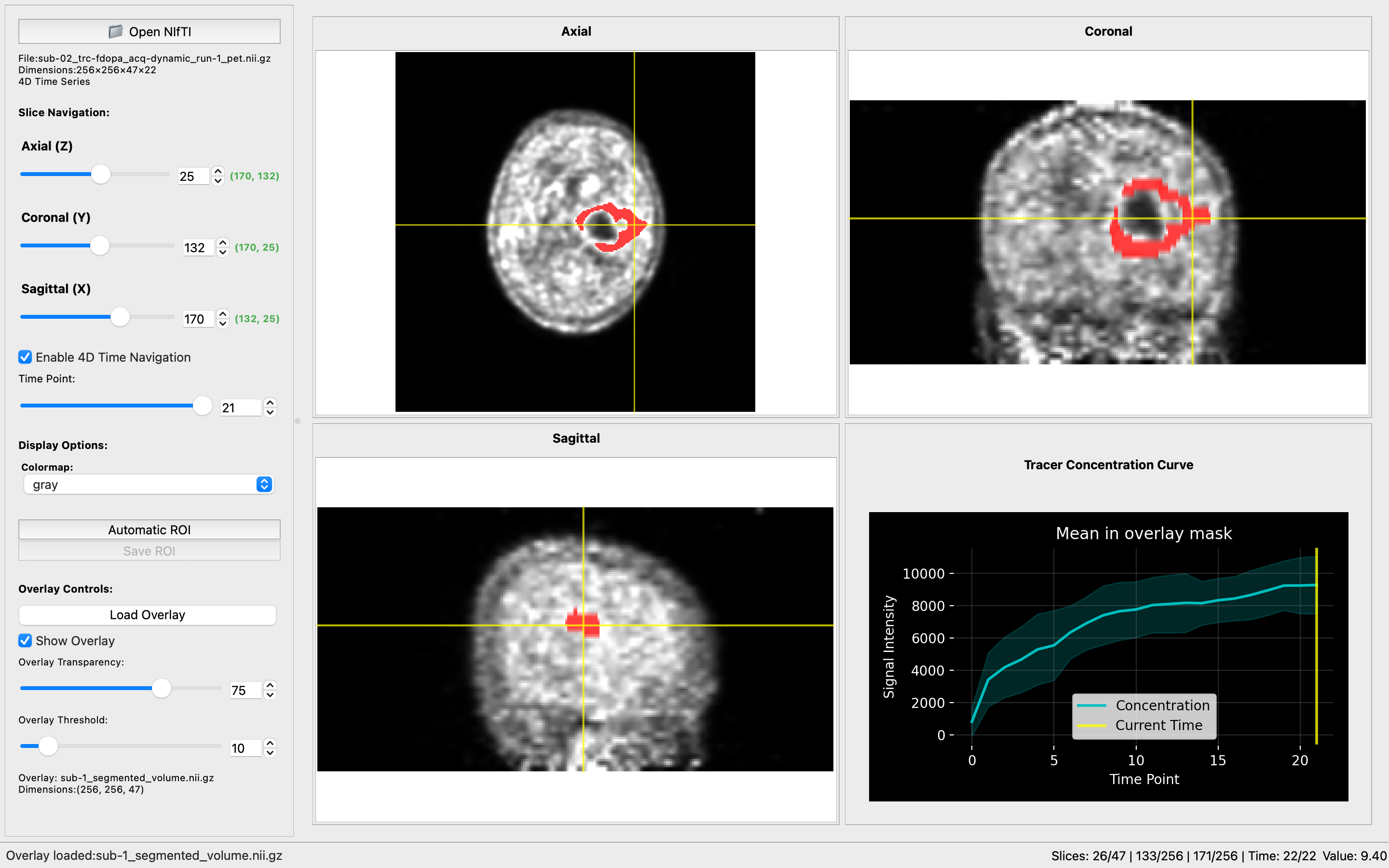Screen dimensions: 1389x868
Task: Click the Coronal slice value field 132
Action: coord(199,247)
